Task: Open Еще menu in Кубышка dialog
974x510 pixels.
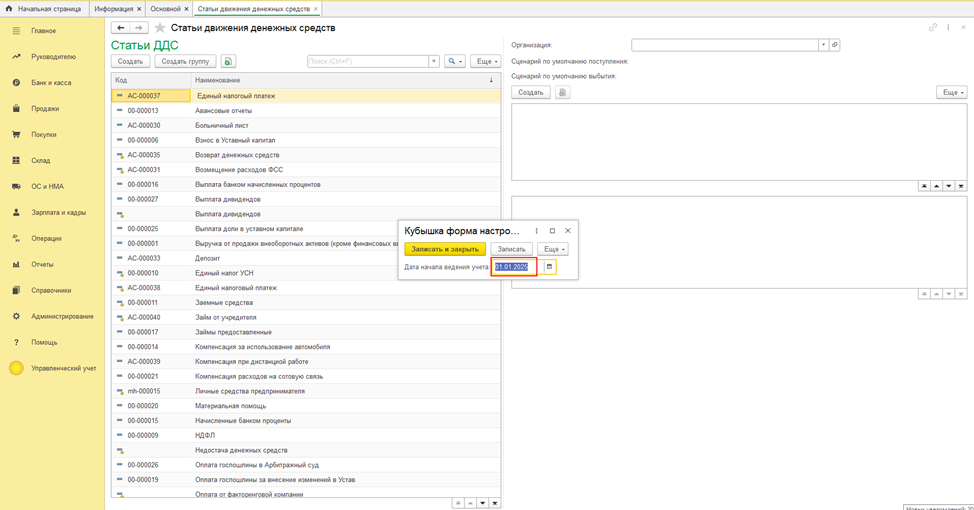Action: pos(553,249)
